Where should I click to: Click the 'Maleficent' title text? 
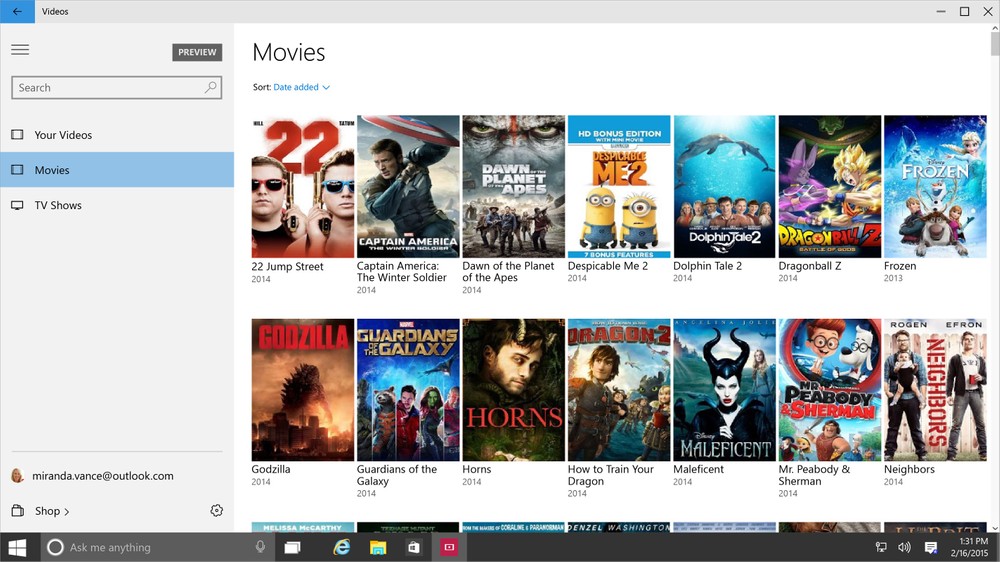698,470
